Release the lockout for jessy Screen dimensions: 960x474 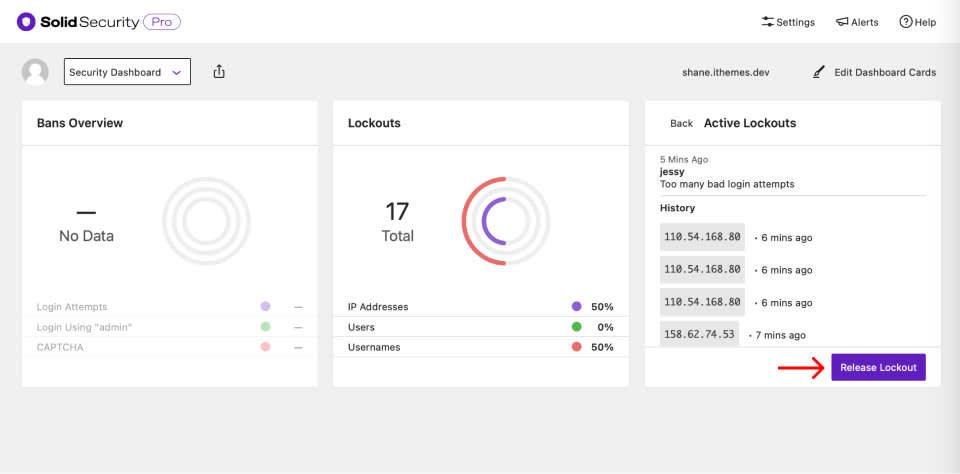878,367
